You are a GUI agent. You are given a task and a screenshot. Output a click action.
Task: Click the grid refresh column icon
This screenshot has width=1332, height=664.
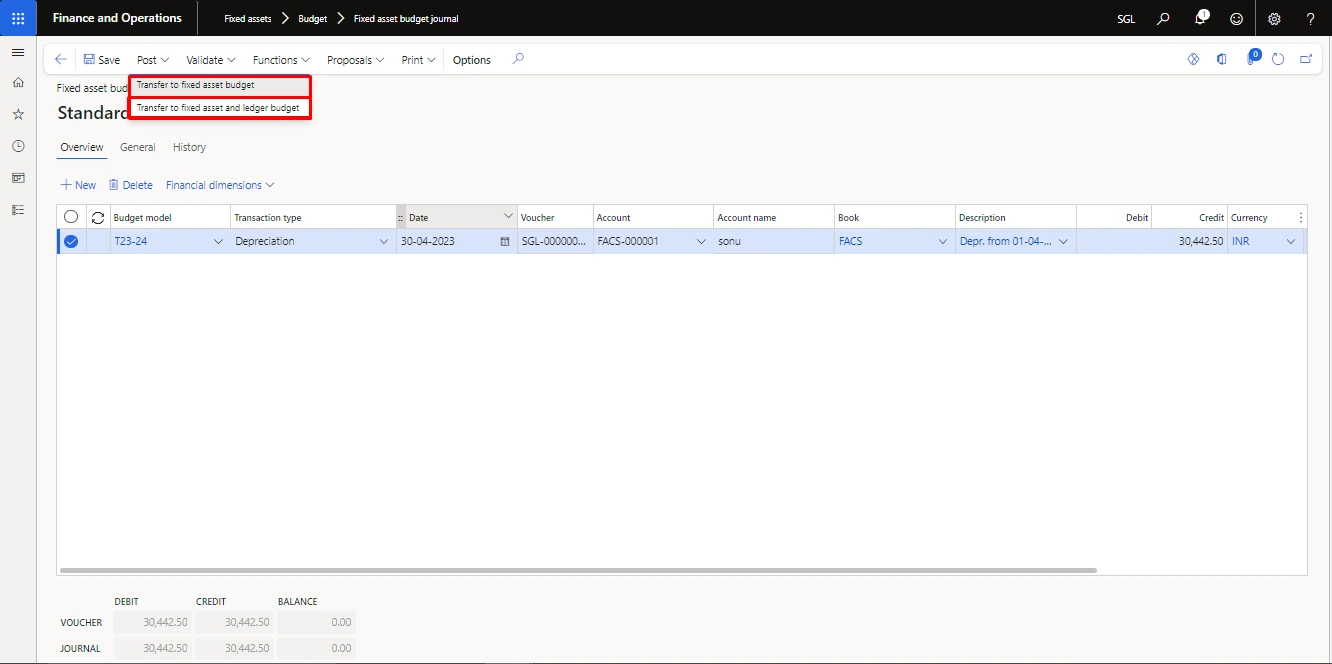coord(98,217)
